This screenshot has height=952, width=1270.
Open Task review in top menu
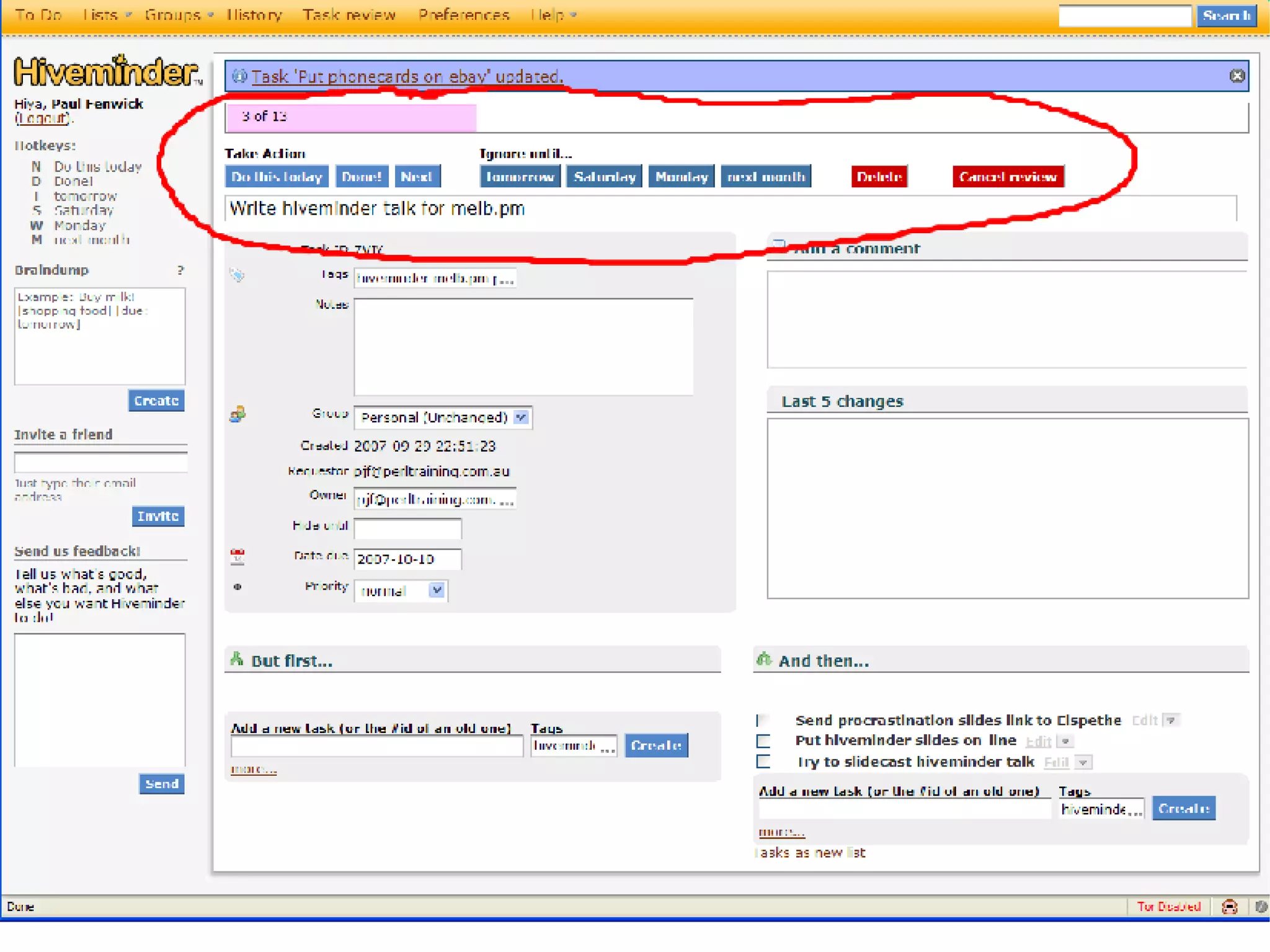[349, 15]
